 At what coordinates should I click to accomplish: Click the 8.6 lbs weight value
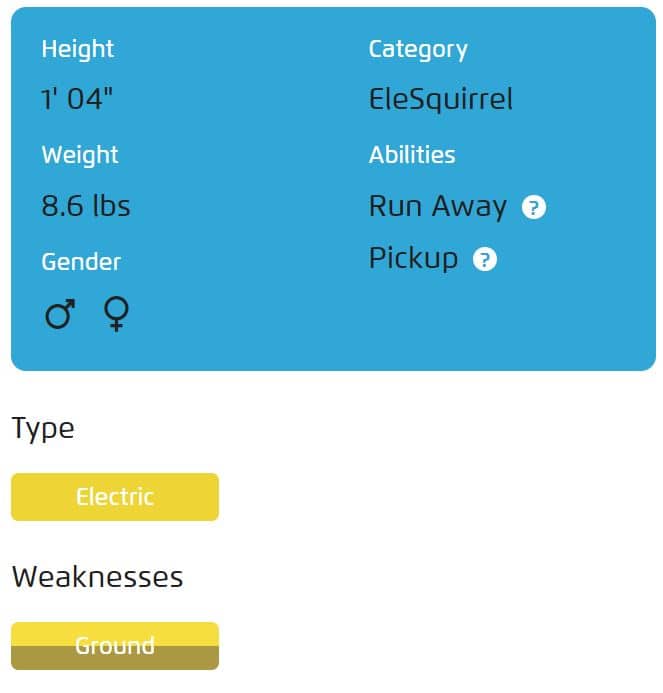tap(86, 206)
